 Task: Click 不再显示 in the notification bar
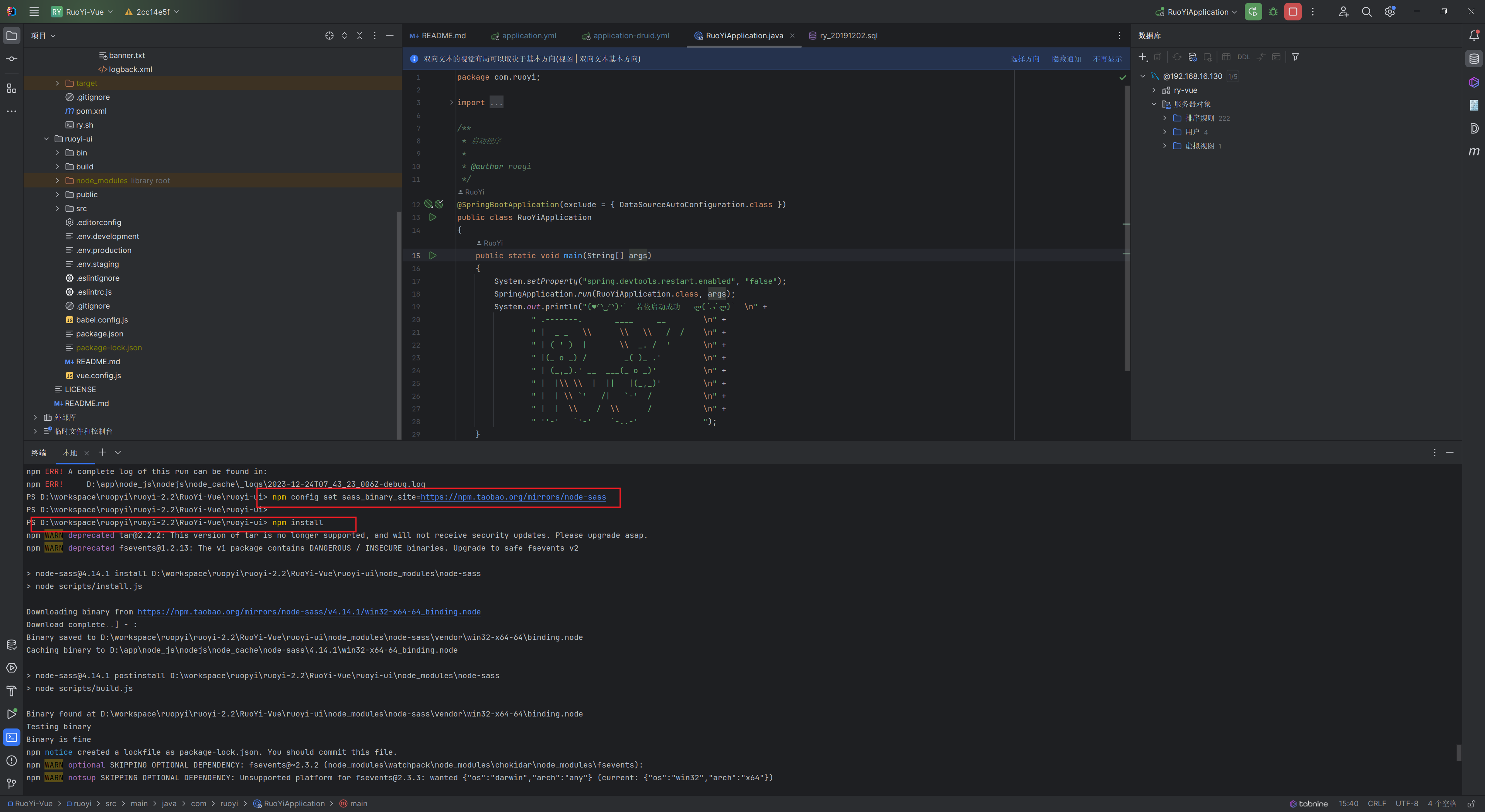(1108, 59)
